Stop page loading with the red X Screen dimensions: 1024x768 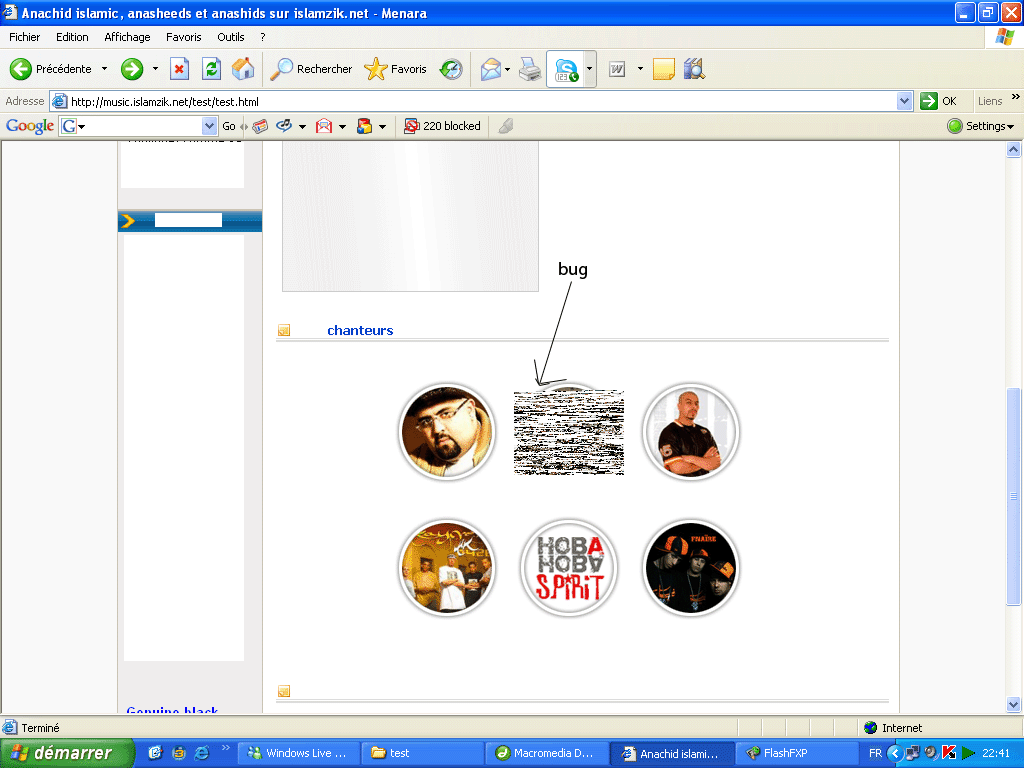[x=179, y=69]
